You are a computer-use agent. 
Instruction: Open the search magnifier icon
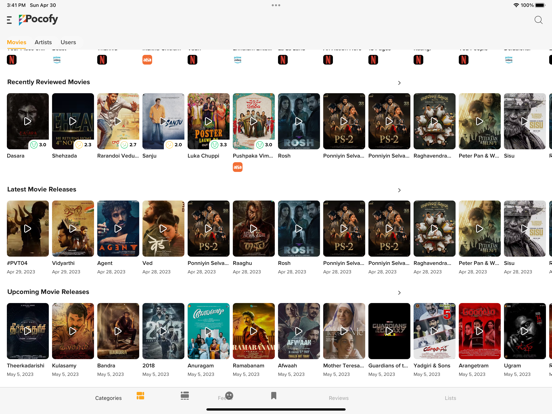[x=538, y=20]
